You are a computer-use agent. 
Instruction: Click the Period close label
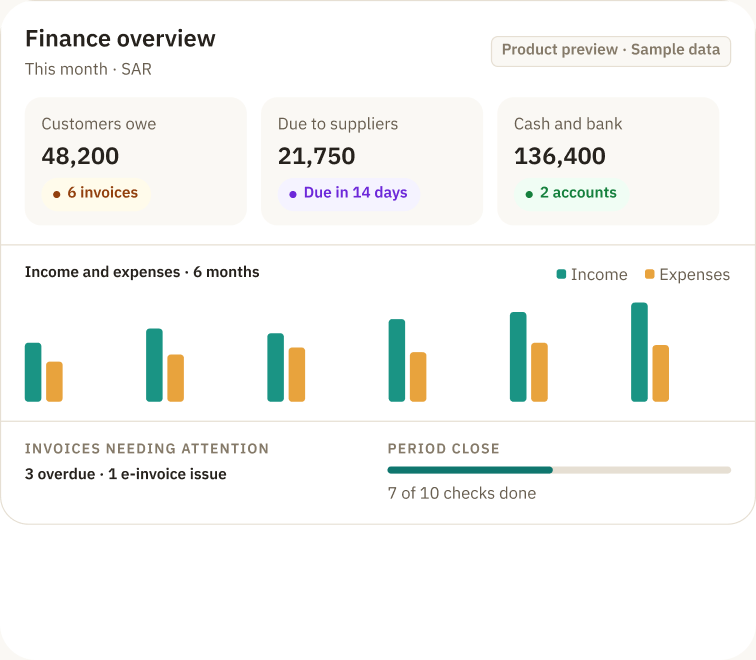point(444,449)
